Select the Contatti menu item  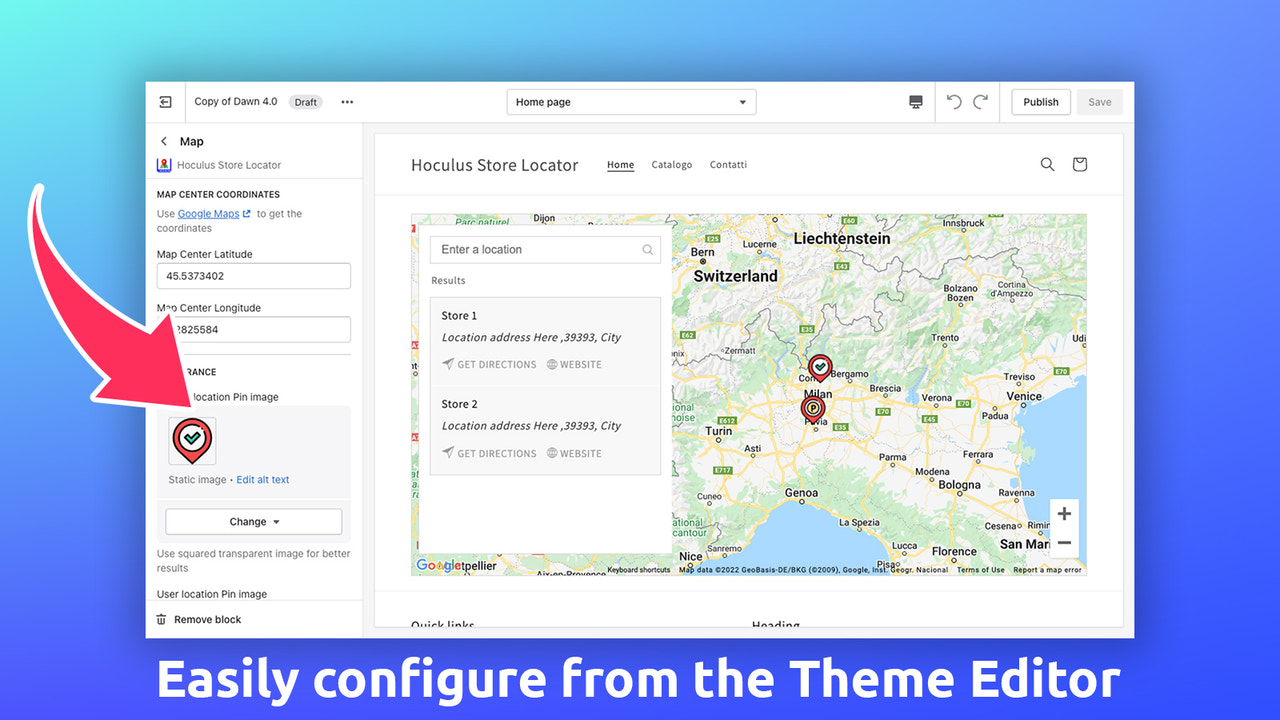tap(728, 164)
